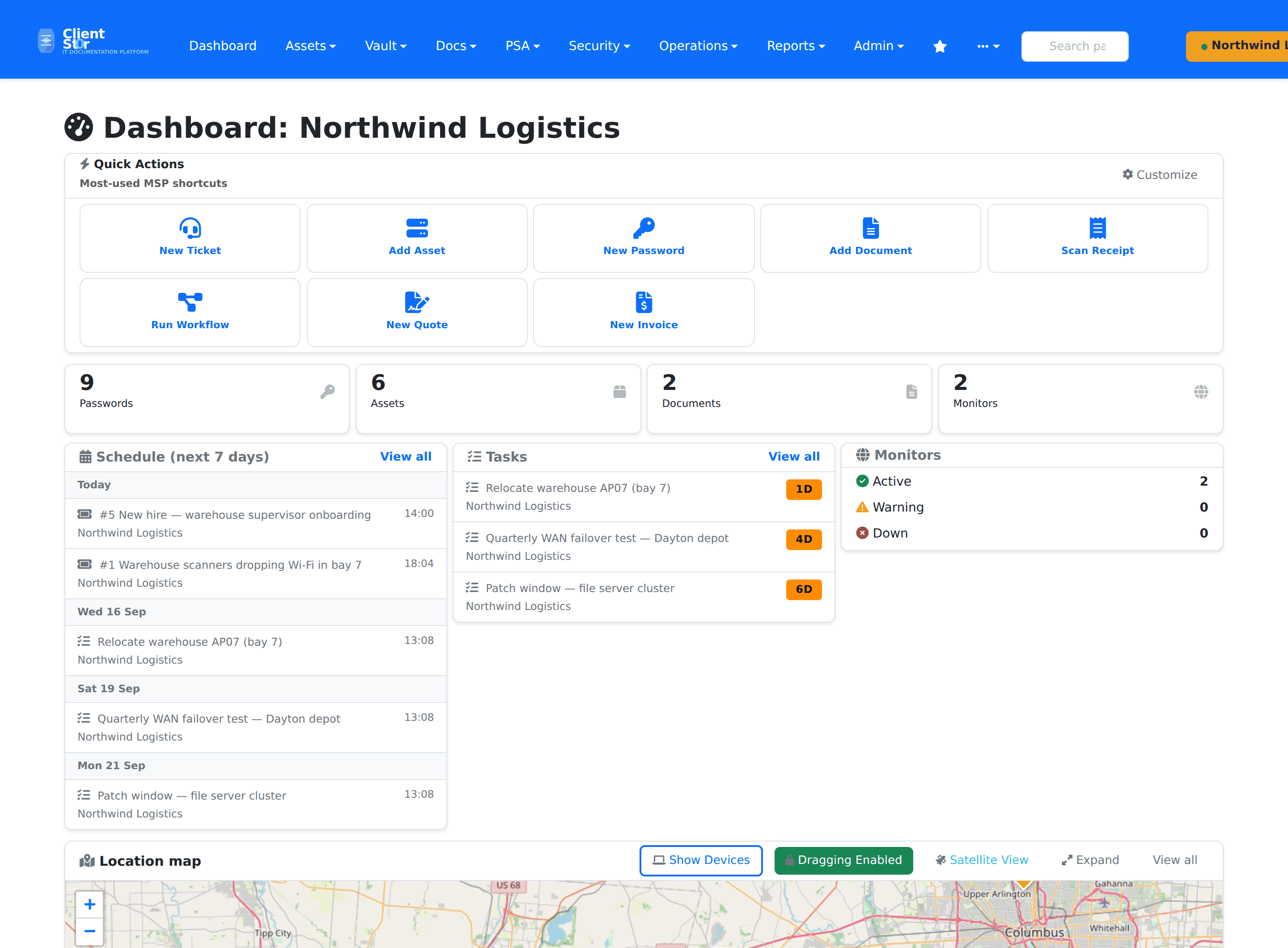Zoom in on the map
This screenshot has height=948, width=1288.
pyautogui.click(x=89, y=904)
